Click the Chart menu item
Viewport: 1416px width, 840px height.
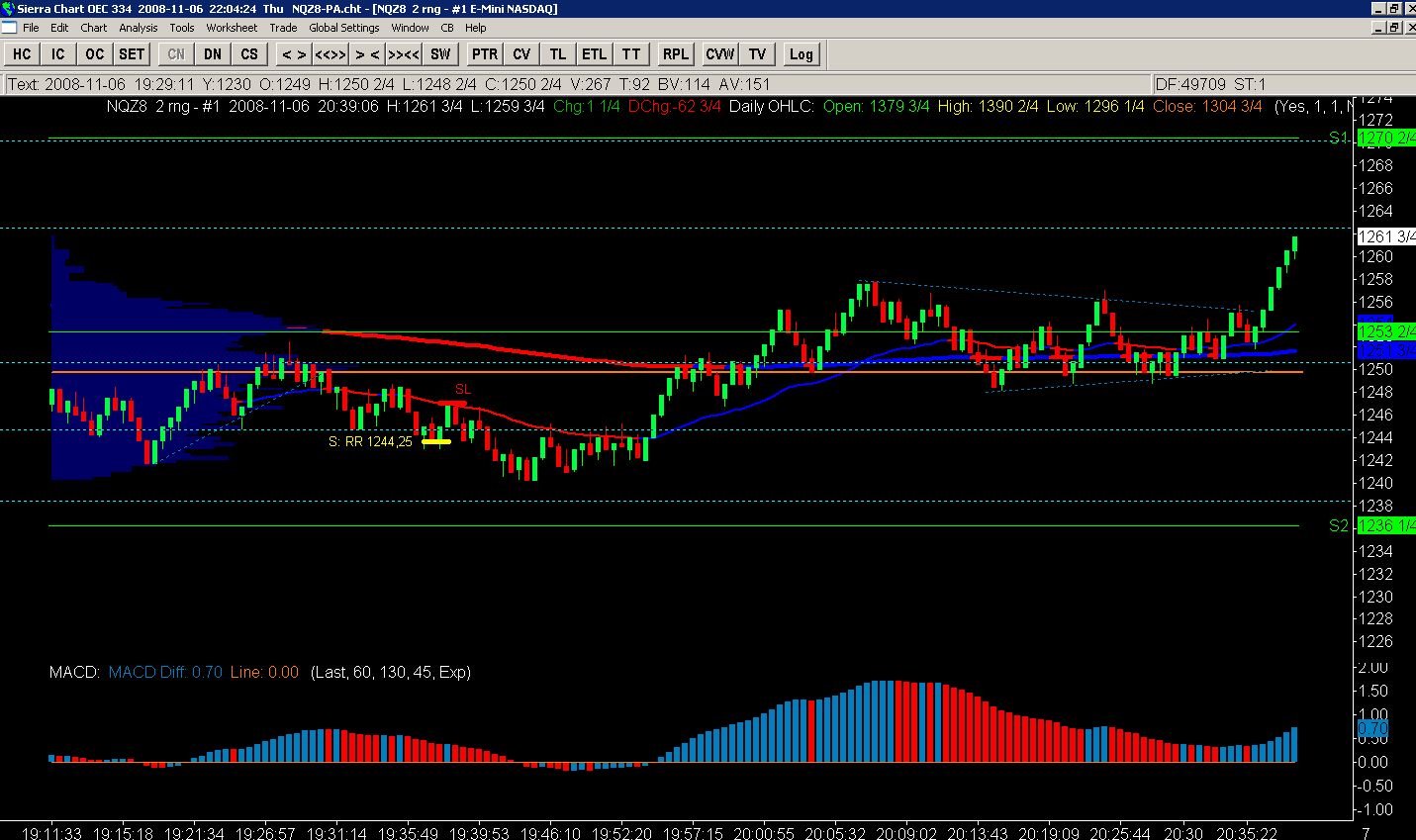click(x=94, y=28)
